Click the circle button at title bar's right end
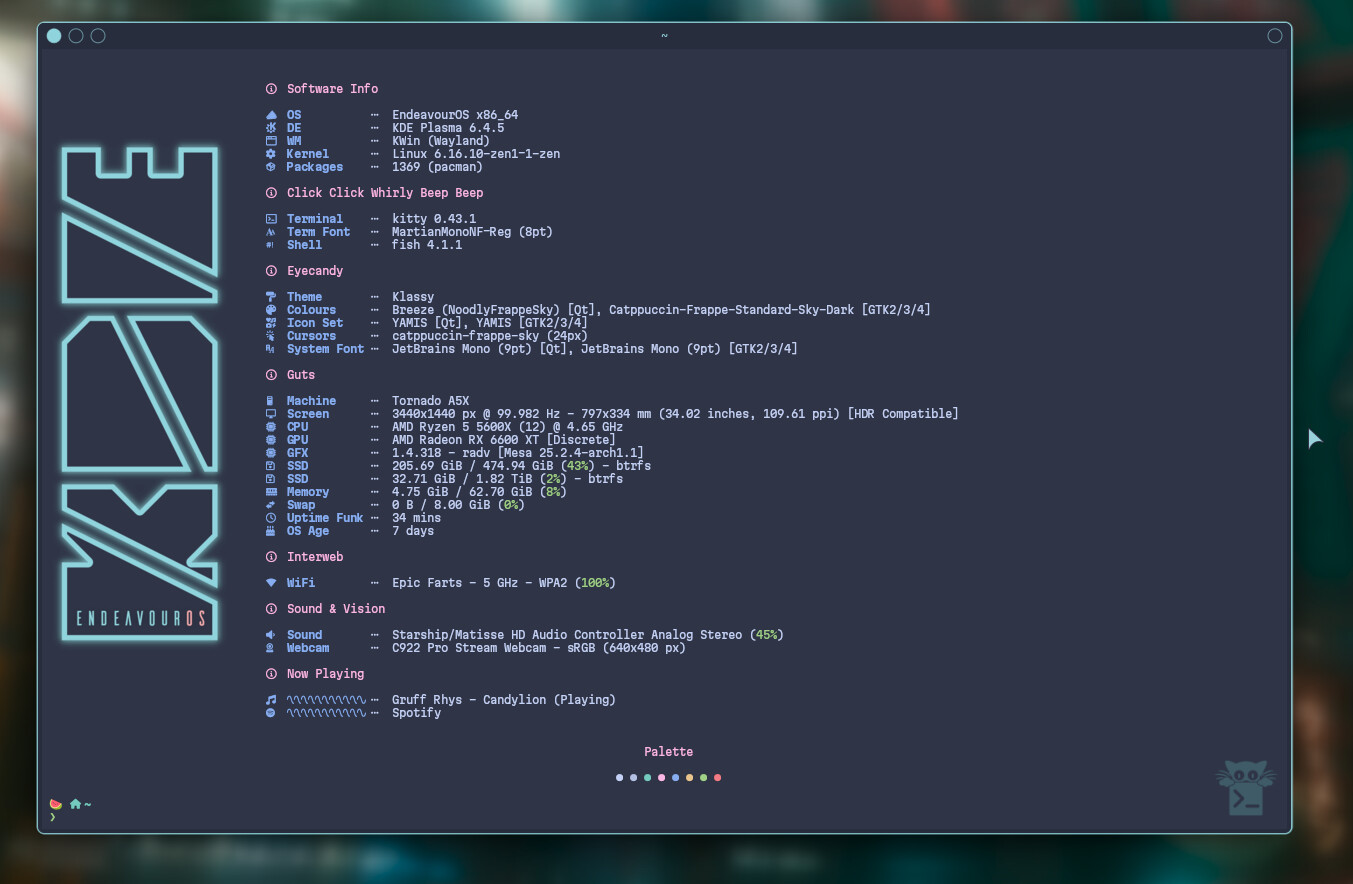The image size is (1353, 884). (x=1275, y=36)
